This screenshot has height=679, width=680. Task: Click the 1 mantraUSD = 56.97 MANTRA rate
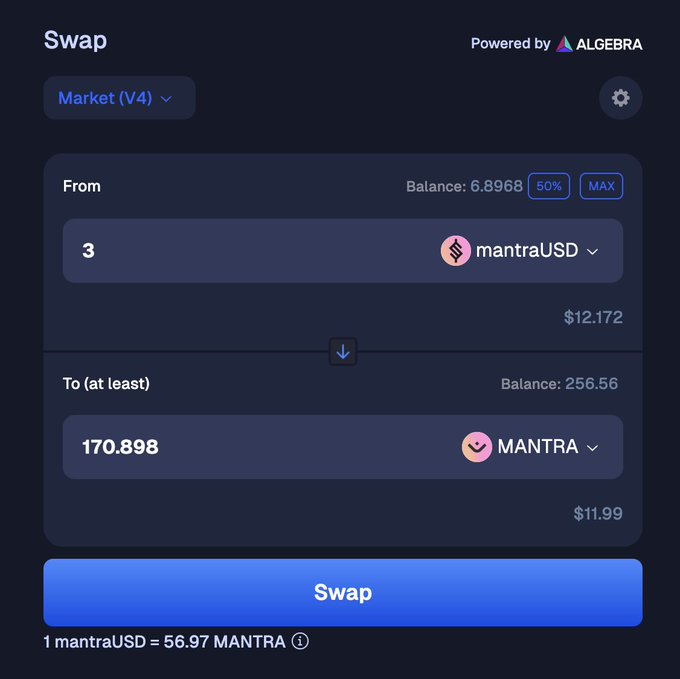tap(164, 641)
